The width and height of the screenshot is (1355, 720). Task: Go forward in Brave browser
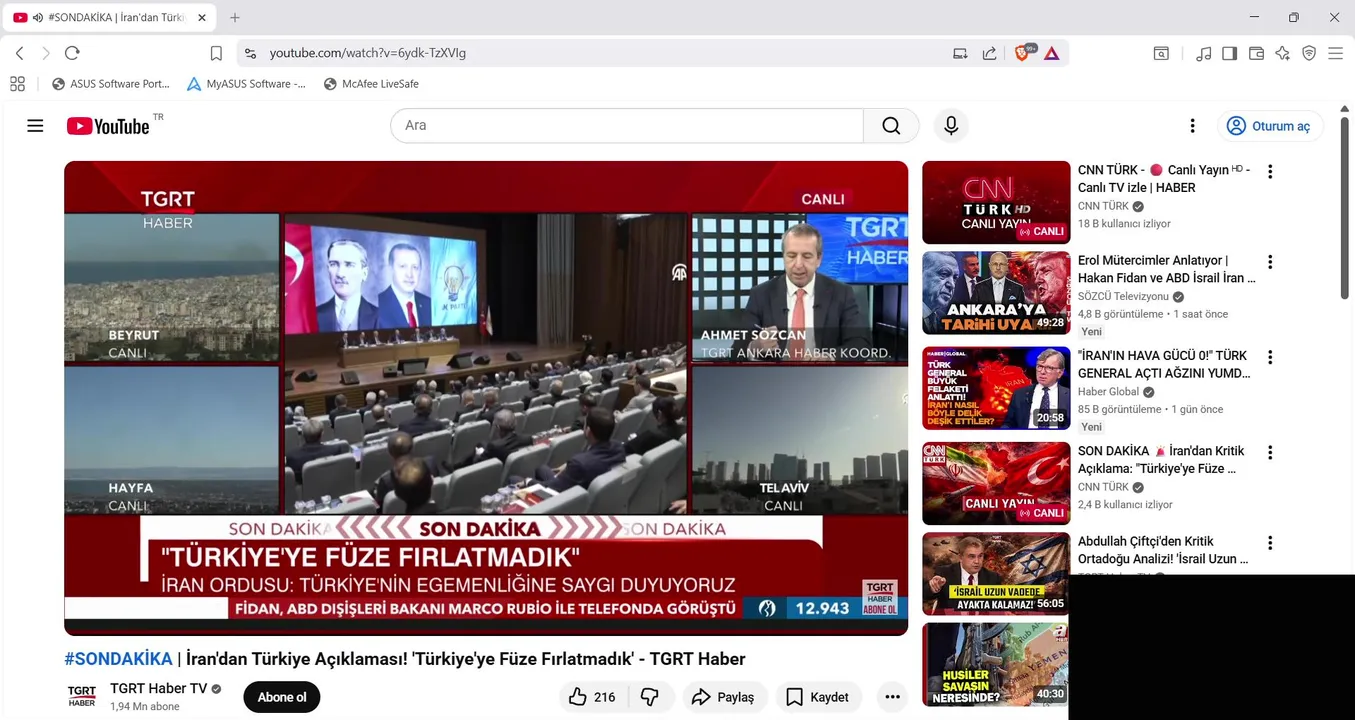(x=45, y=53)
